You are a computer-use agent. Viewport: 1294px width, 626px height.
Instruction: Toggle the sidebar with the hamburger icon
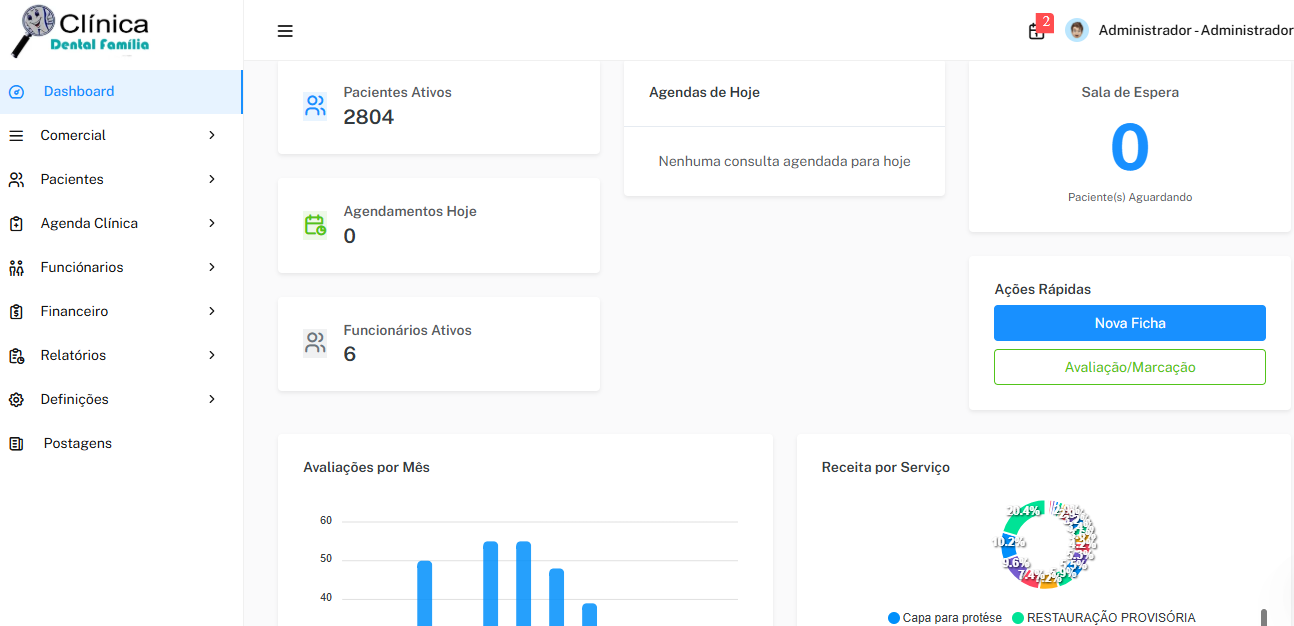tap(285, 31)
